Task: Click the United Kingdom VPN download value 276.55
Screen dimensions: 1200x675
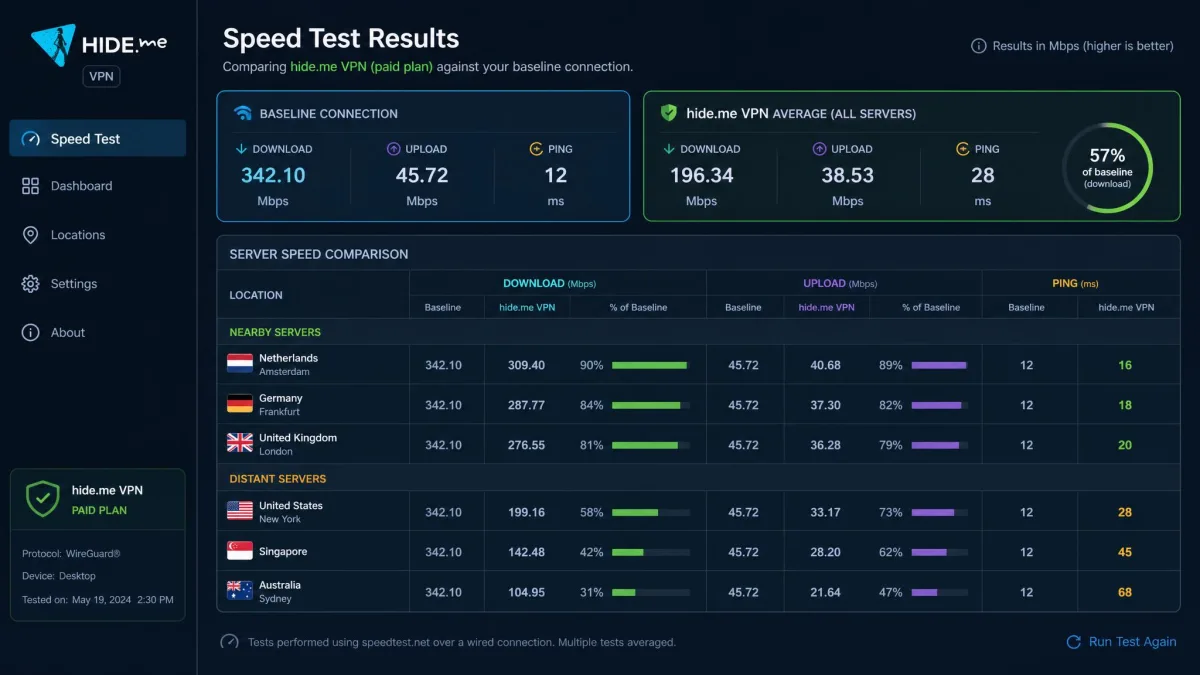Action: [x=526, y=445]
